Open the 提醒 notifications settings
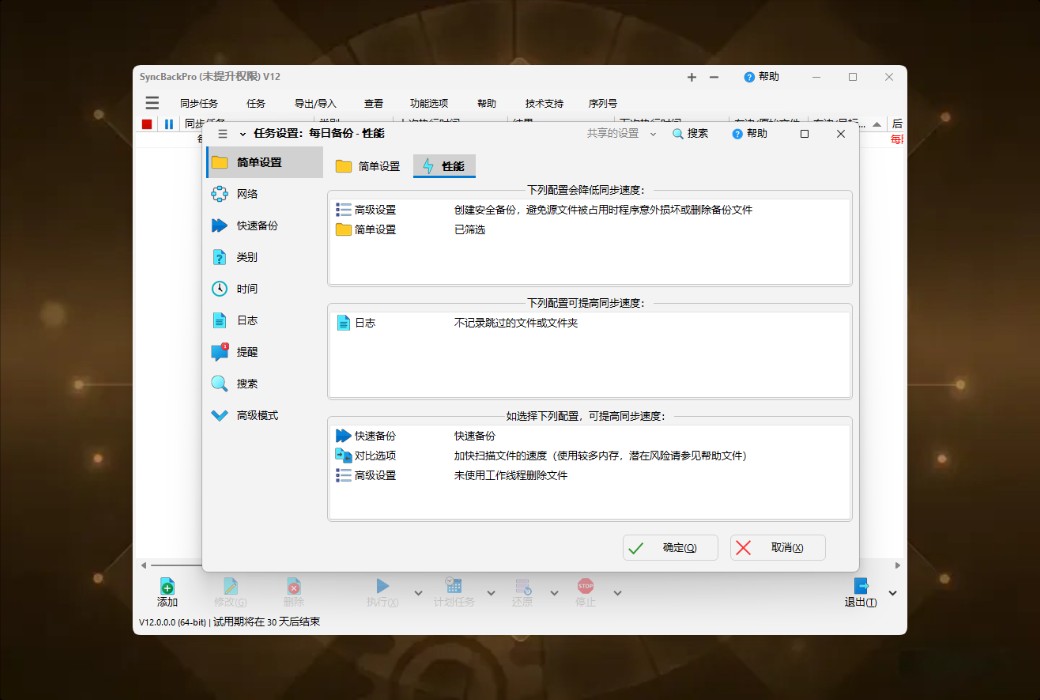 240,353
